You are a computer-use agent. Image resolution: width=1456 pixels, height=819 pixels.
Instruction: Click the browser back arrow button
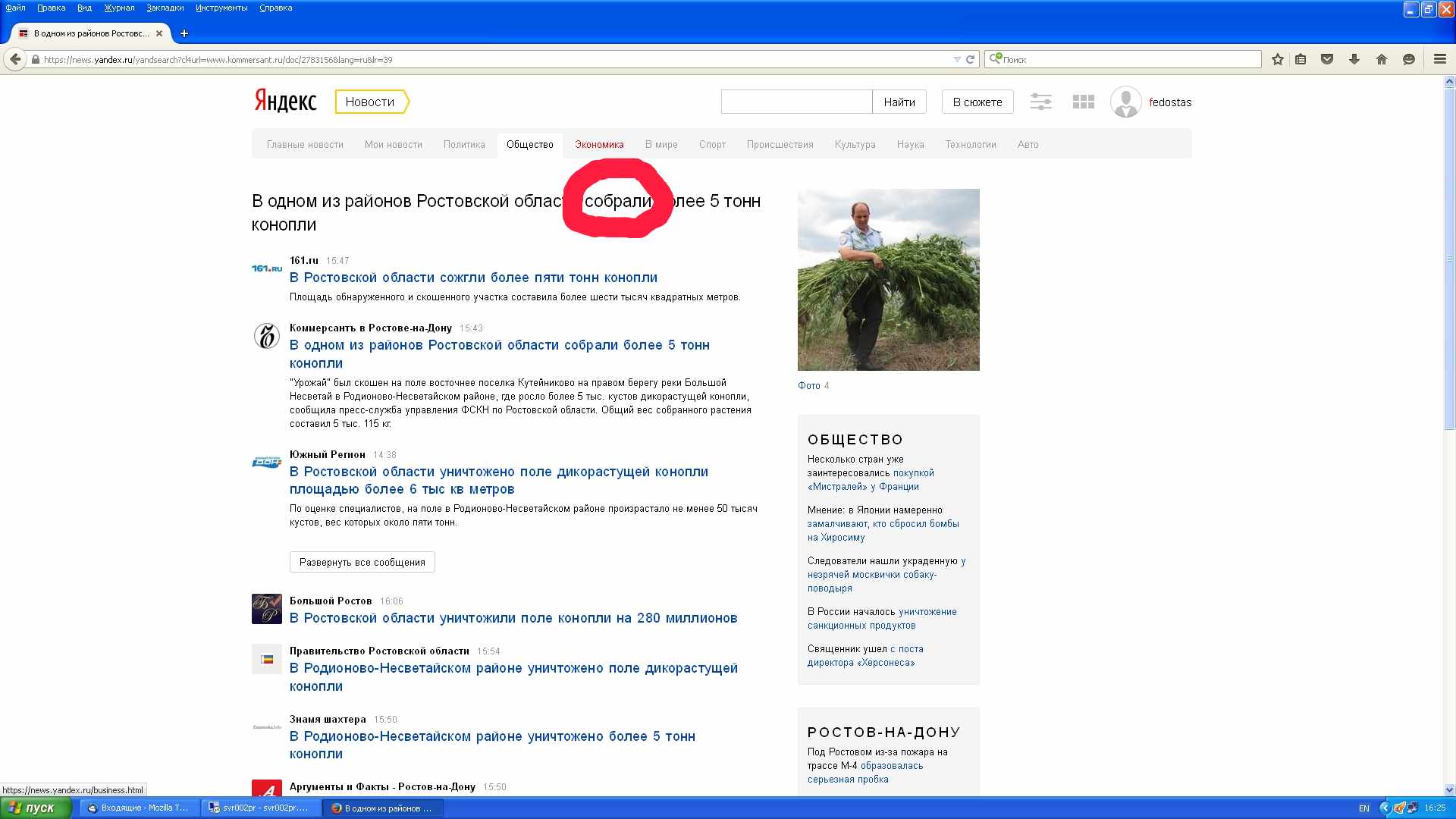15,59
